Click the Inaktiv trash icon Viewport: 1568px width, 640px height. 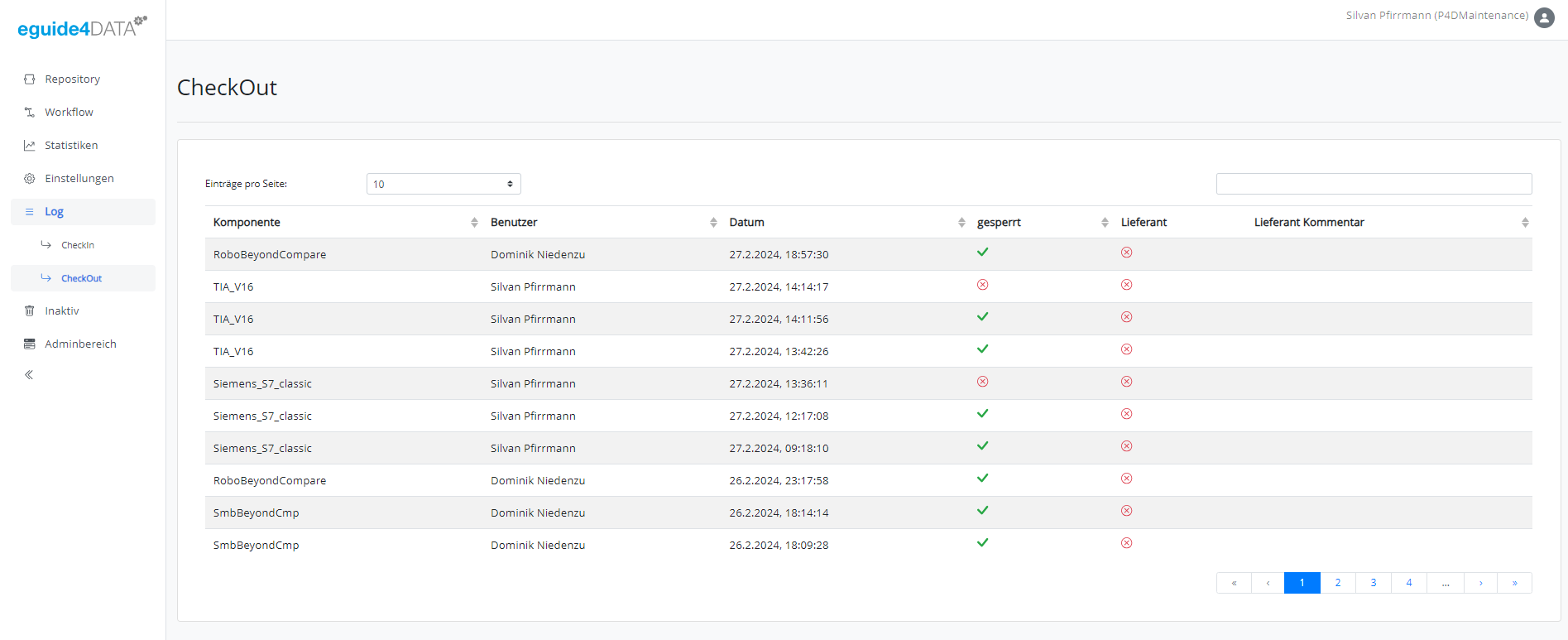click(30, 311)
